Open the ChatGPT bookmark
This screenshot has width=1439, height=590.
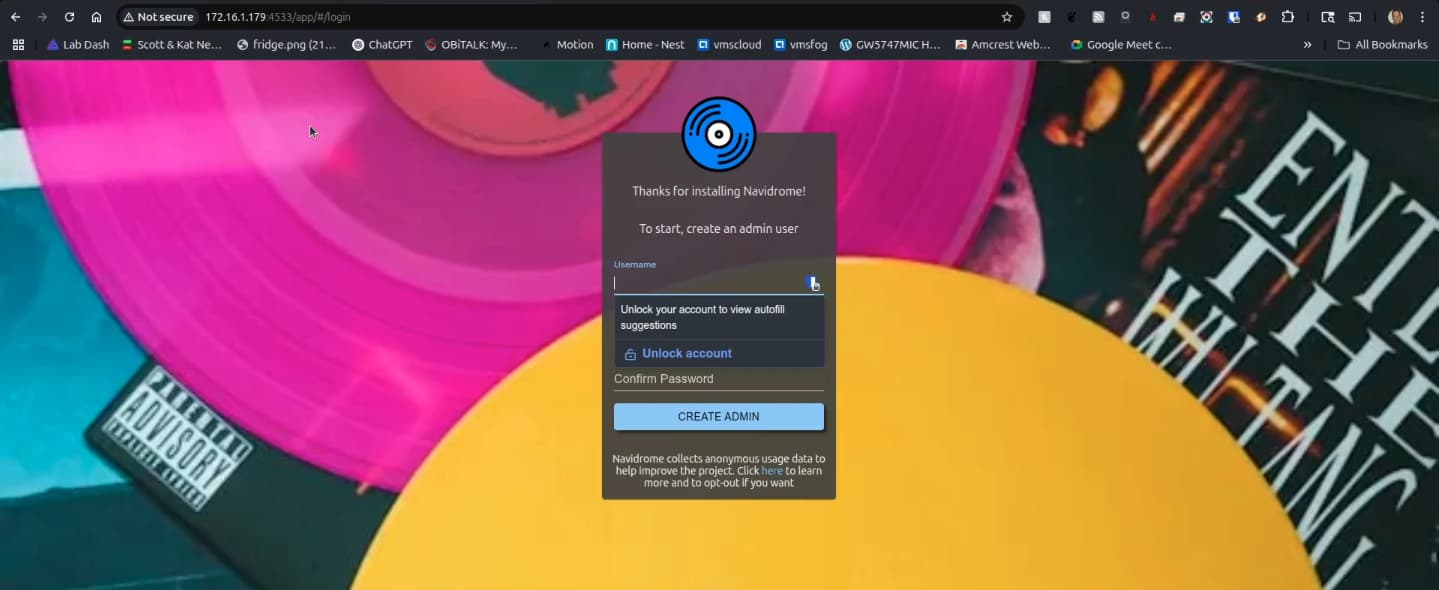[x=382, y=44]
